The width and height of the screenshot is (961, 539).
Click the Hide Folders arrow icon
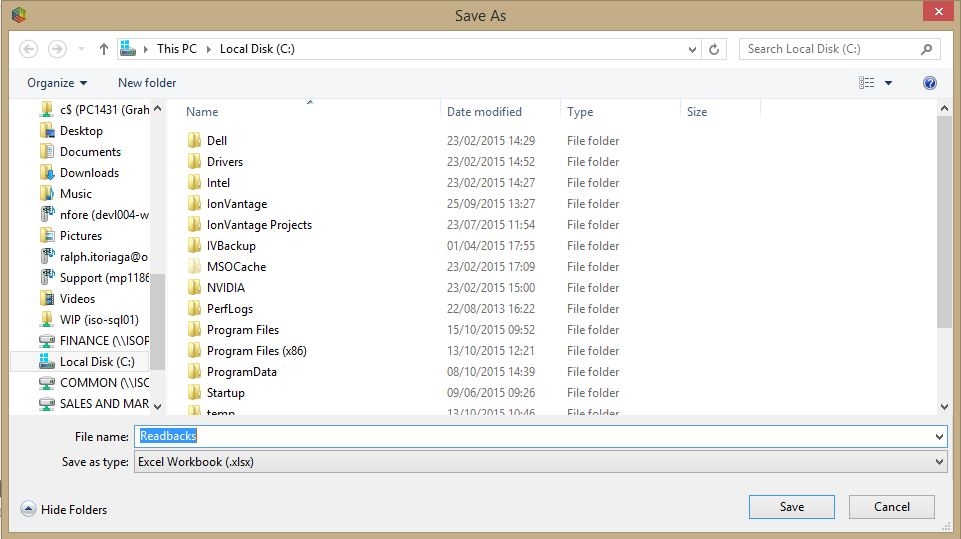[x=28, y=509]
